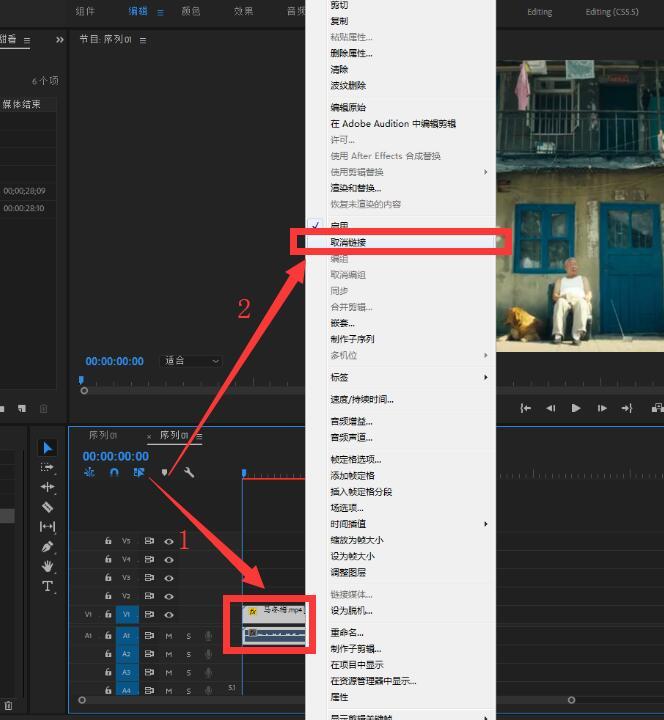Select the inactive 序列01 timeline tab
The height and width of the screenshot is (720, 664).
coord(103,435)
